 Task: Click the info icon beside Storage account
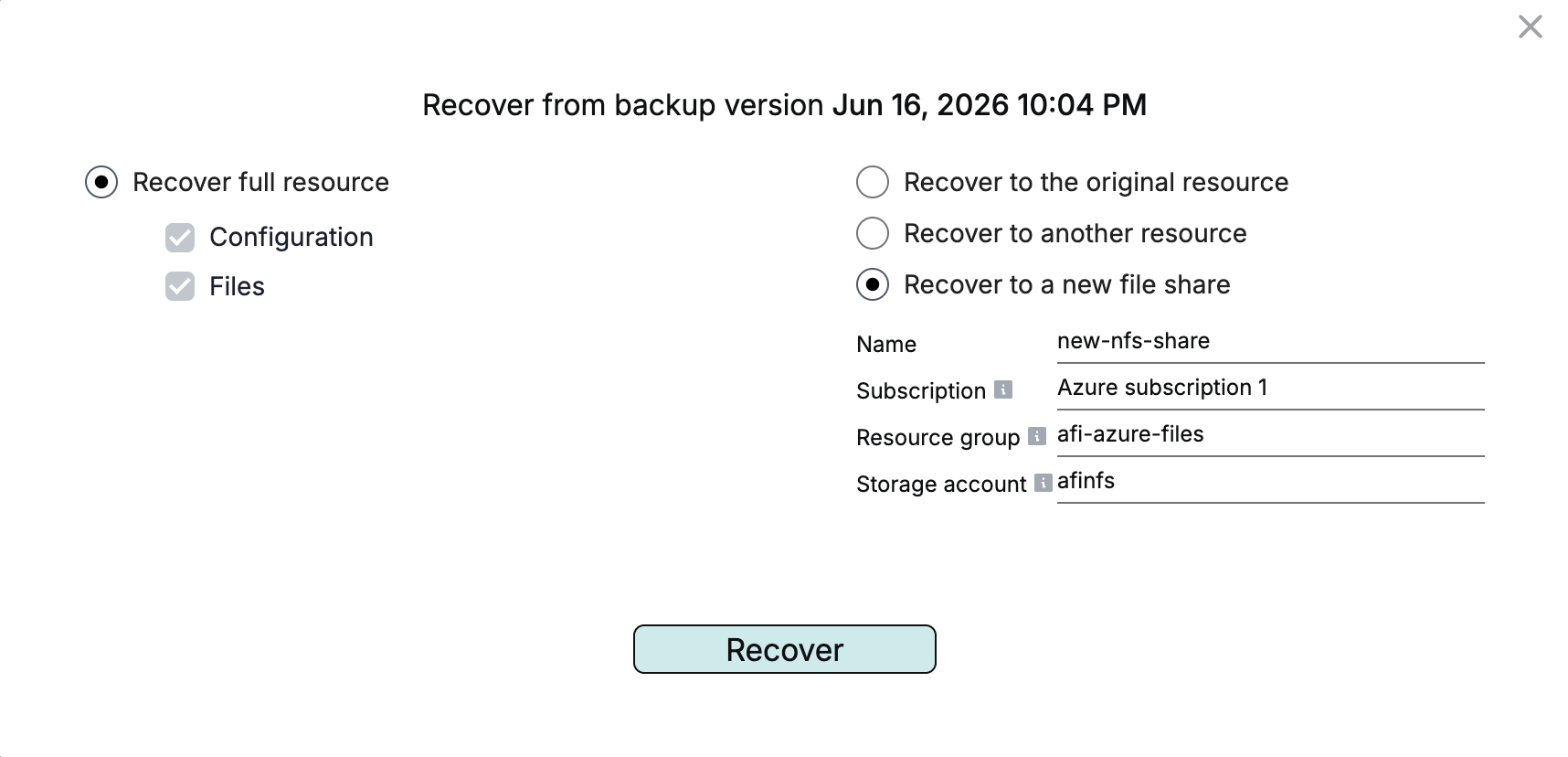click(x=1043, y=483)
